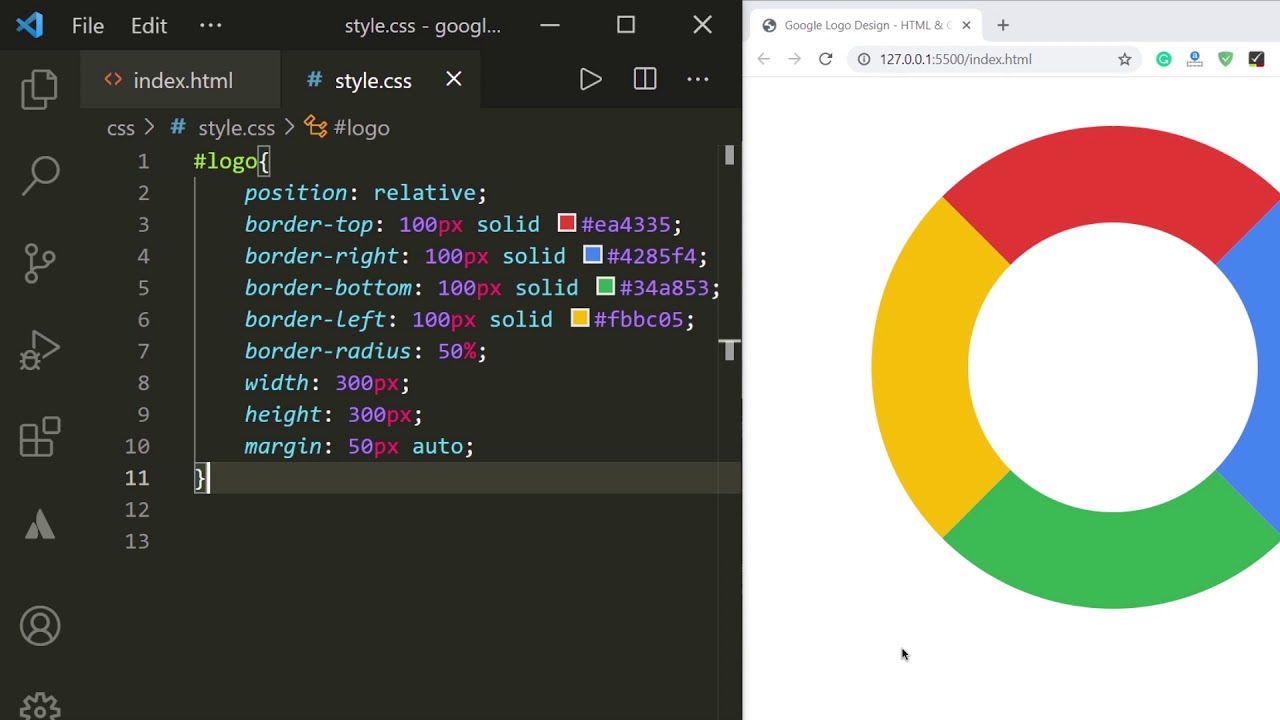Open the blue #4285f4 color picker
The image size is (1280, 720).
tap(593, 255)
